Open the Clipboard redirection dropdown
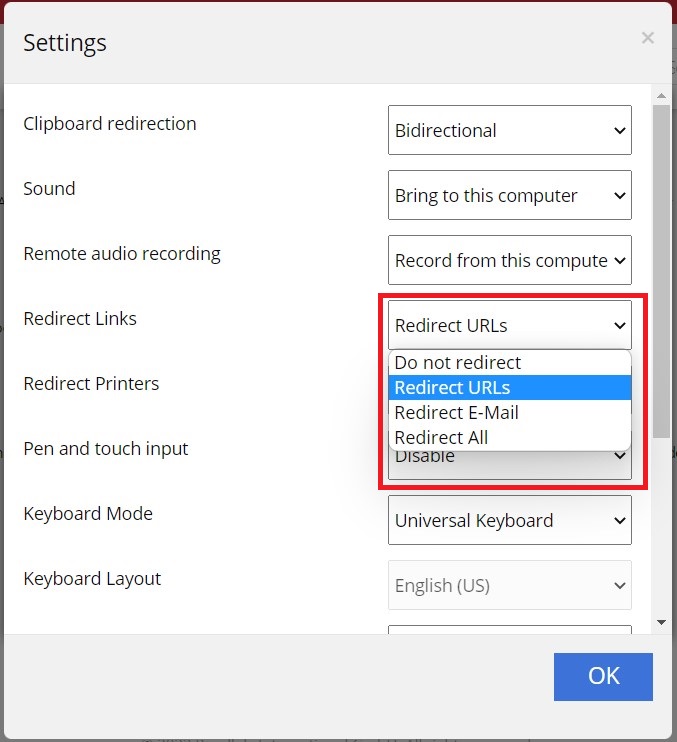The image size is (677, 742). 509,130
